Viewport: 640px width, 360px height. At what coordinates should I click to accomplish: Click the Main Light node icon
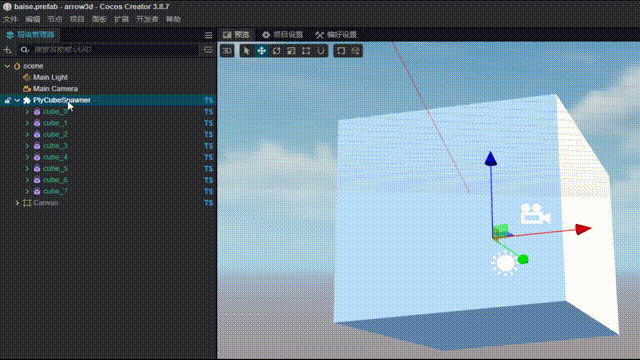pyautogui.click(x=27, y=77)
